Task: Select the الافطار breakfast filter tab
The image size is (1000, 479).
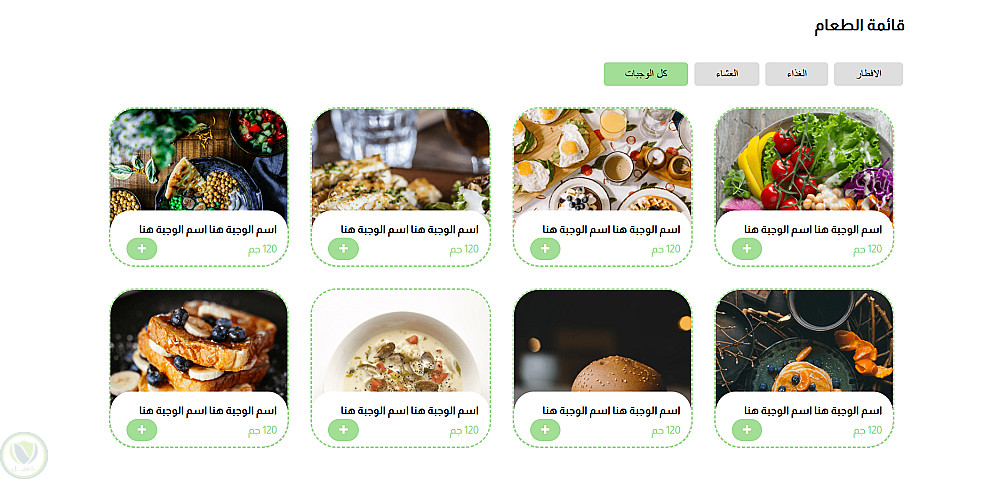Action: pyautogui.click(x=868, y=74)
